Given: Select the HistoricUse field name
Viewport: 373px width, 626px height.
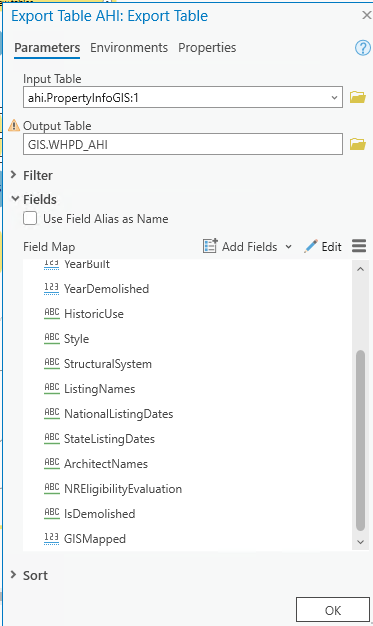Looking at the screenshot, I should click(94, 314).
